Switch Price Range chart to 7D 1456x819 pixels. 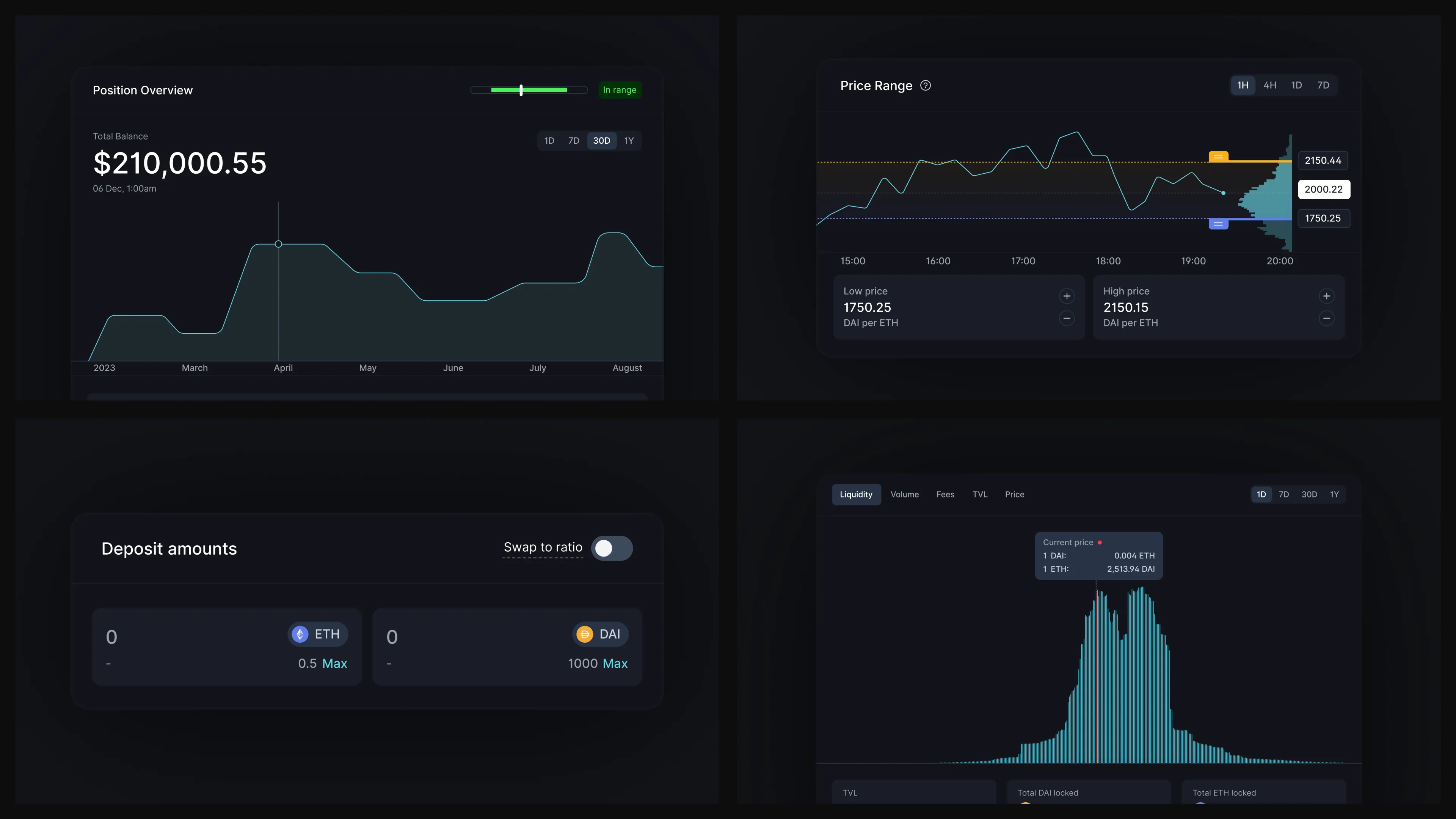(1323, 85)
